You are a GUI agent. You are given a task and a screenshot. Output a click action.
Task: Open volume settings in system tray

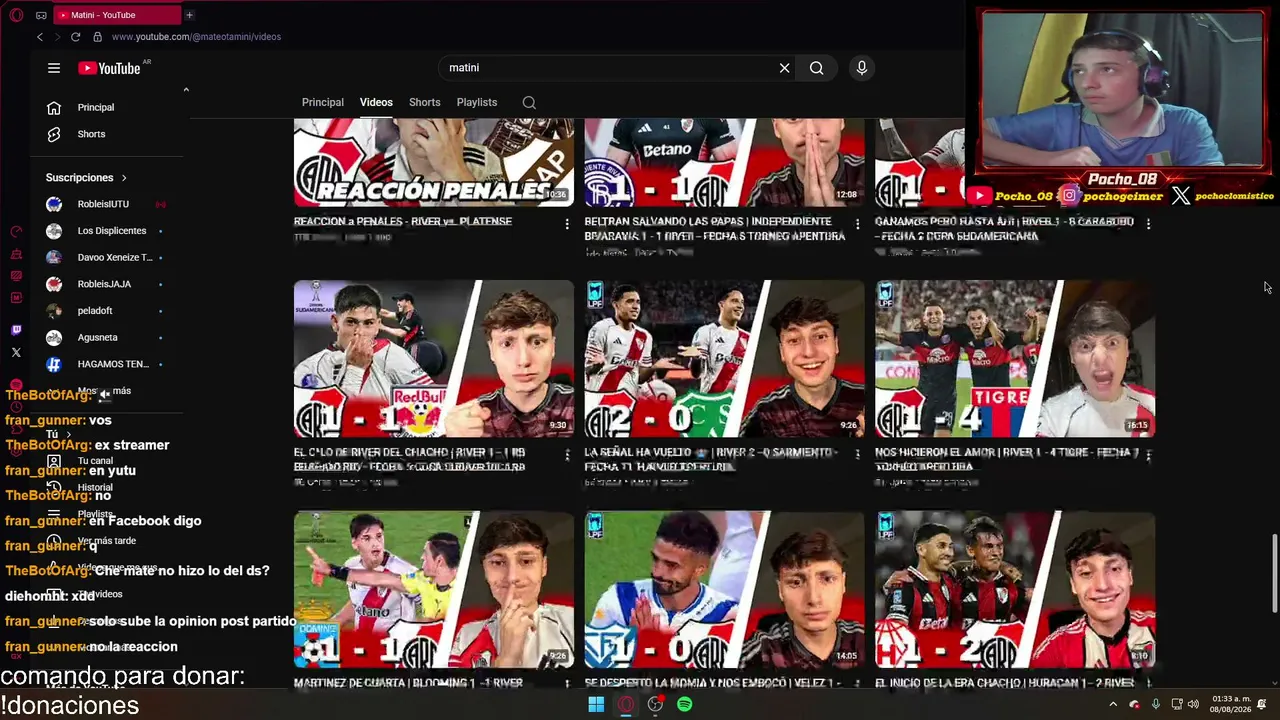[1193, 705]
